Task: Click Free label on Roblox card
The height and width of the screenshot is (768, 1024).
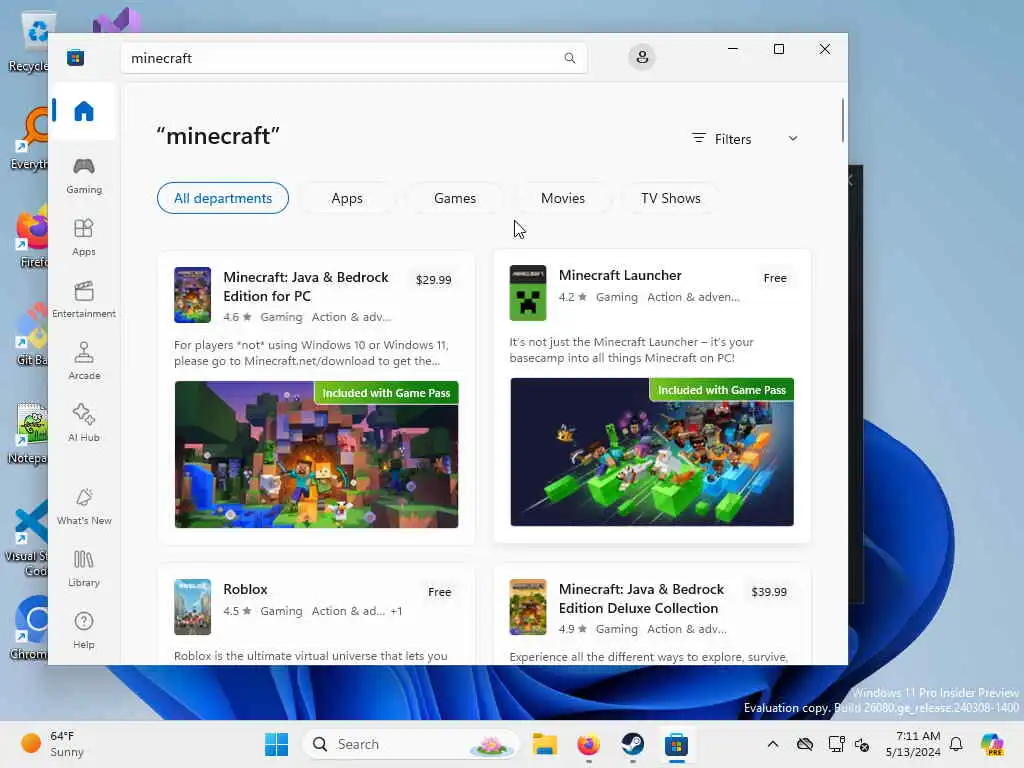Action: click(439, 592)
